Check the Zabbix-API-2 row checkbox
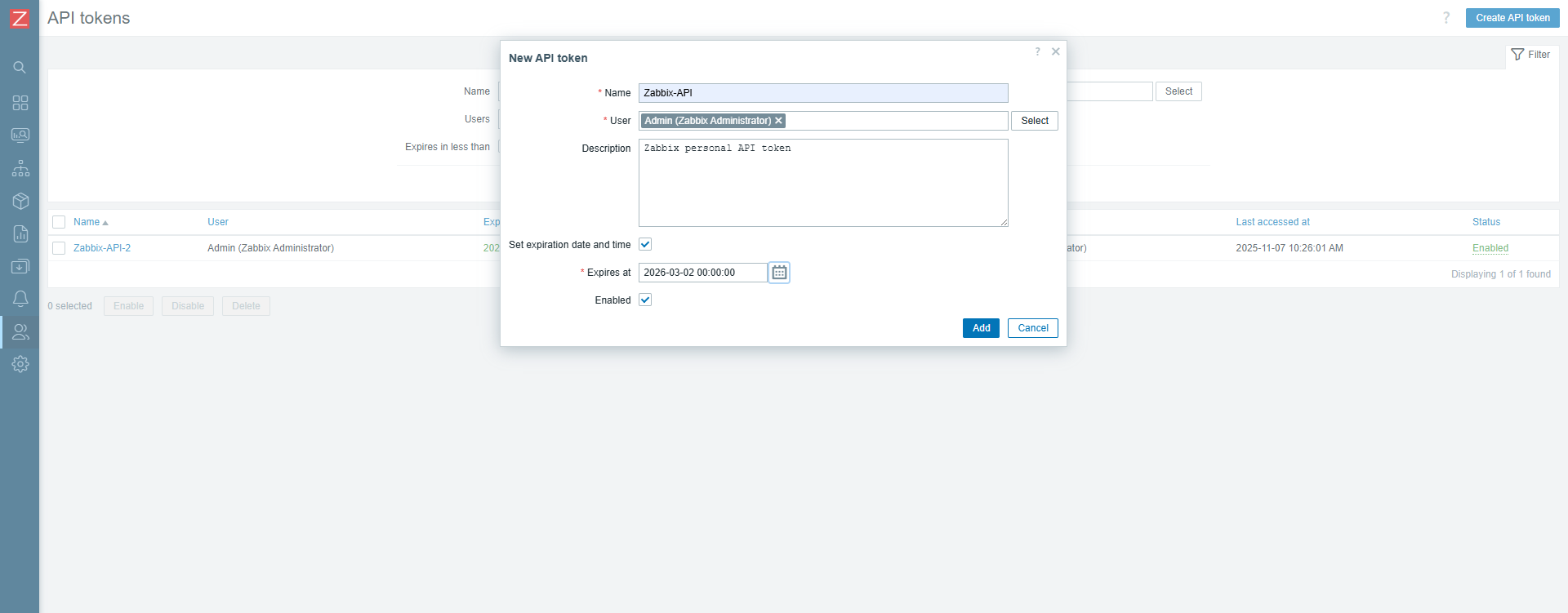This screenshot has height=613, width=1568. click(59, 248)
